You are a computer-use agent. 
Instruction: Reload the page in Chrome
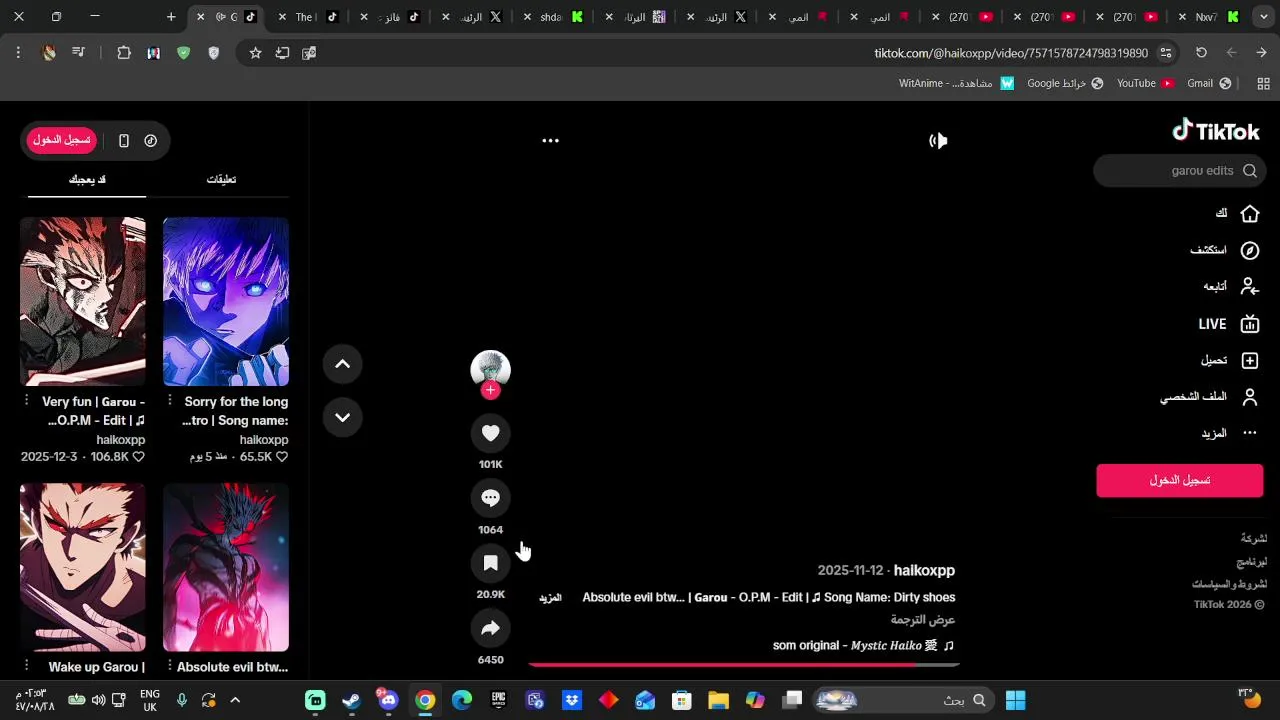coord(1201,53)
